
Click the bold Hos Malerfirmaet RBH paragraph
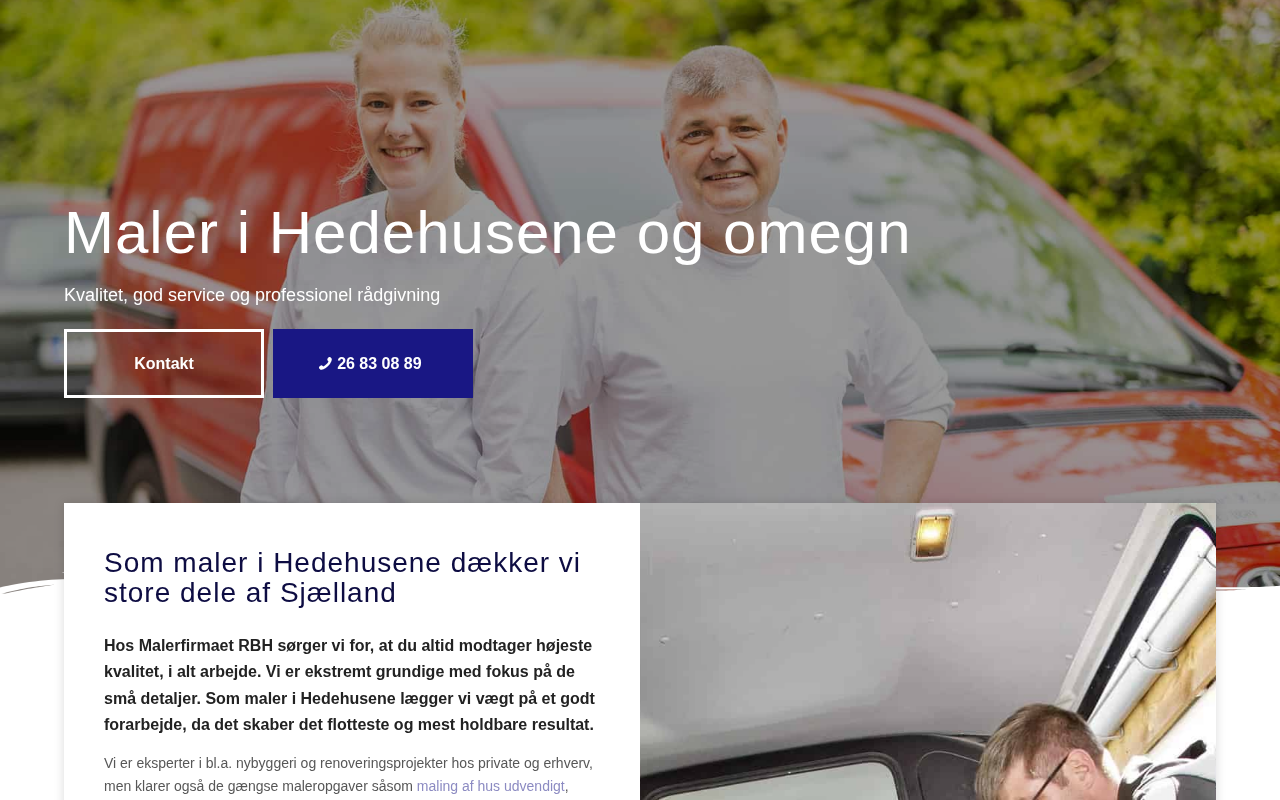pos(350,685)
